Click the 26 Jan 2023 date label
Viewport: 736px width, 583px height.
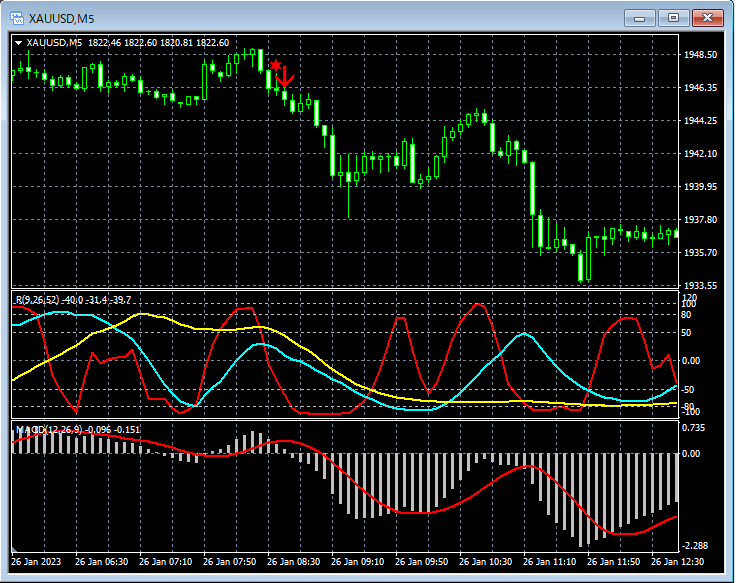coord(38,562)
